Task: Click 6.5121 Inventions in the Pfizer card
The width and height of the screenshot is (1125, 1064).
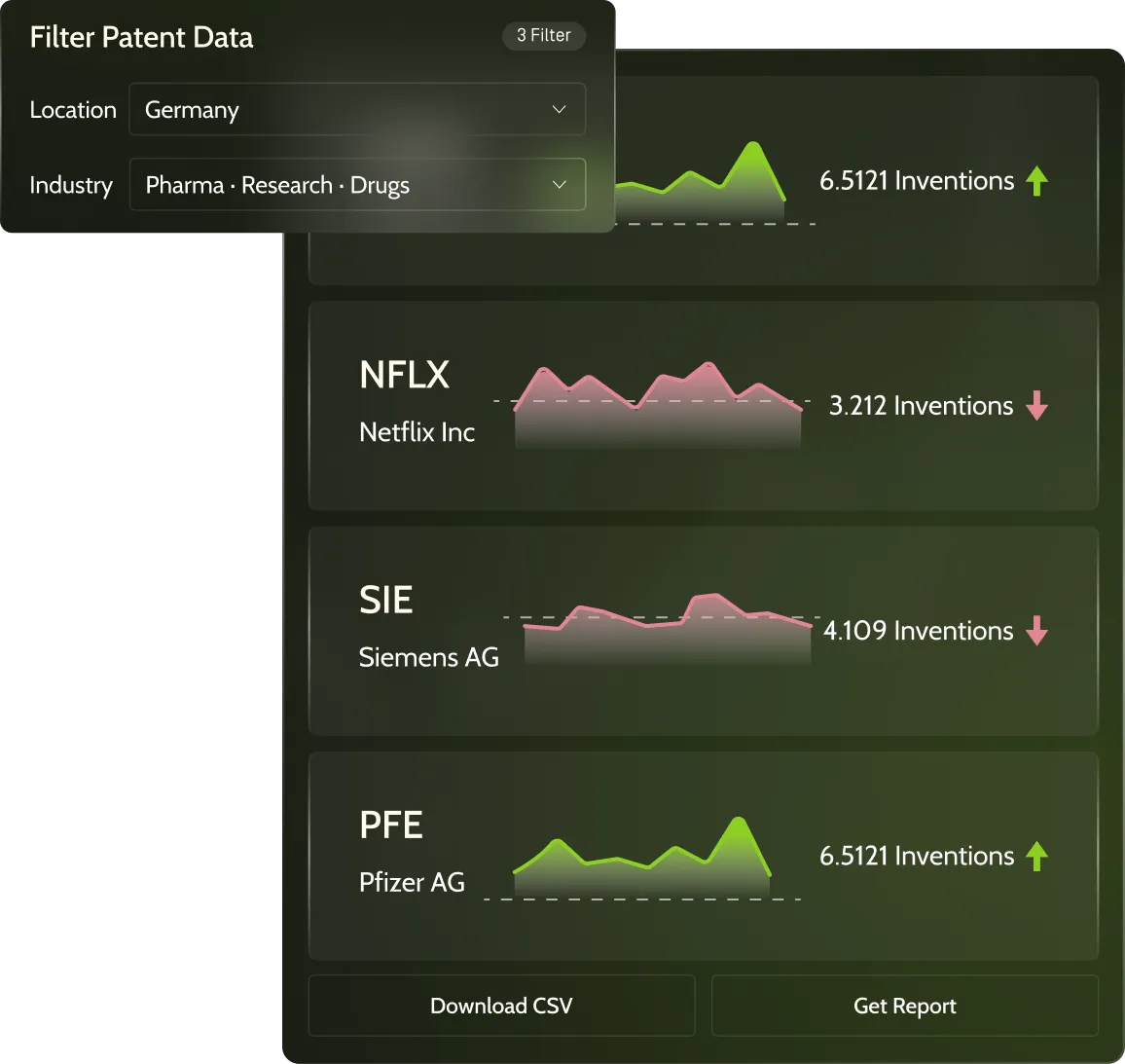Action: 917,856
